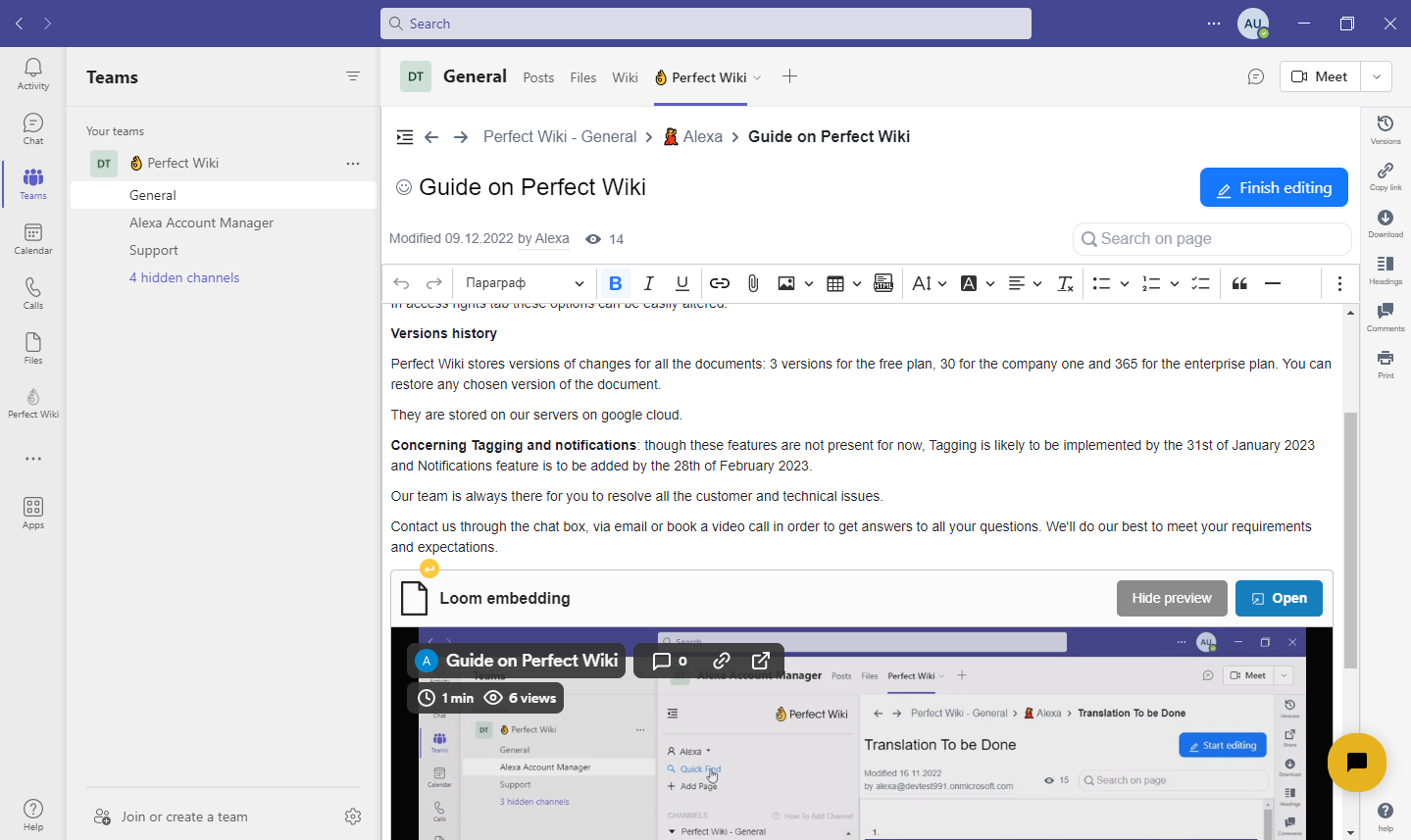Switch to the Posts tab
Screen dimensions: 1411x840
click(537, 77)
